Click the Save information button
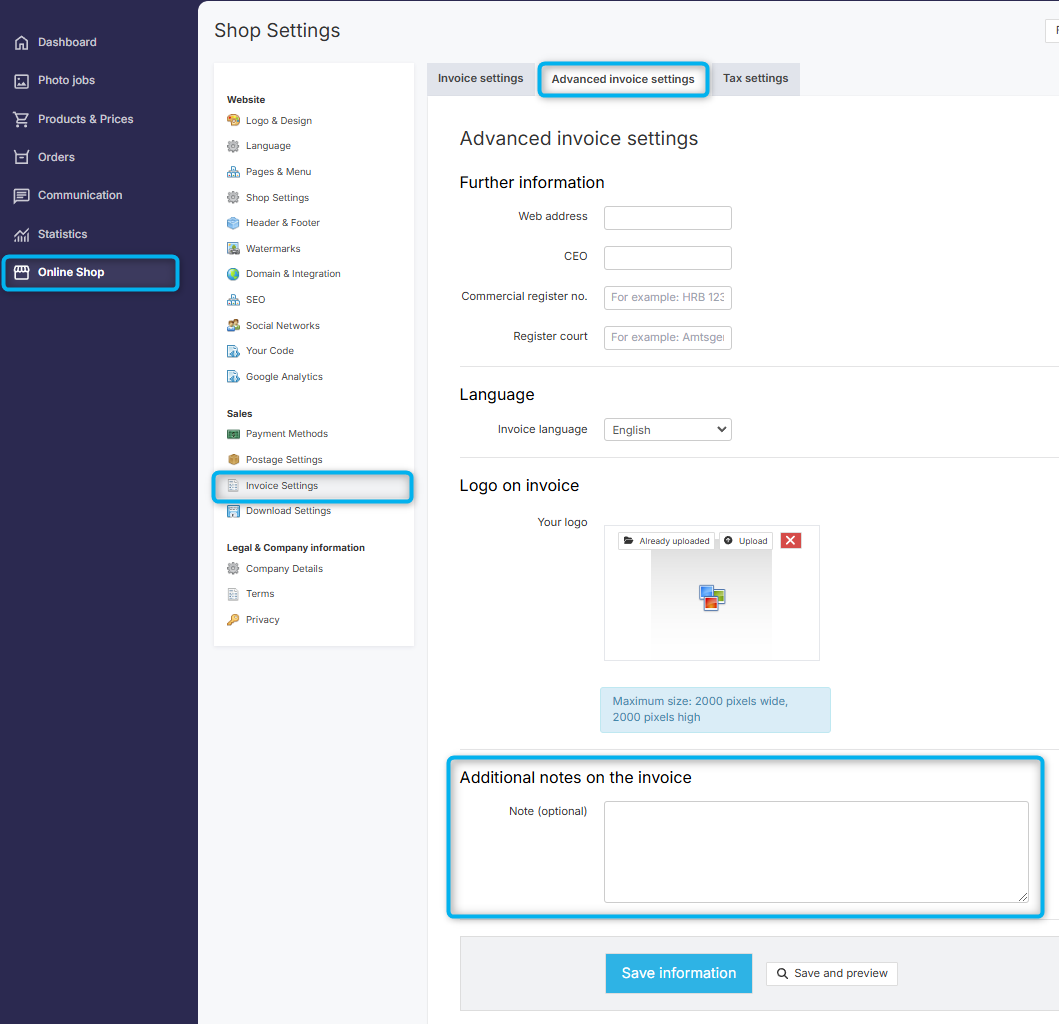This screenshot has height=1024, width=1059. point(679,973)
